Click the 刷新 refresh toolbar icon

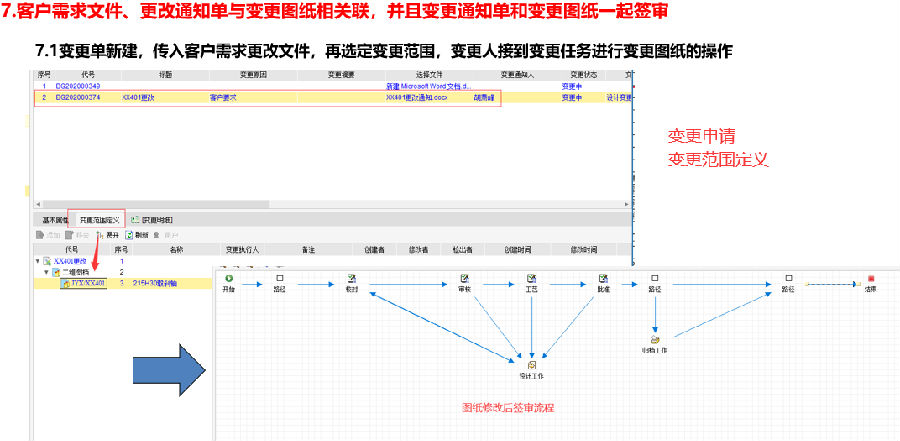click(x=129, y=235)
